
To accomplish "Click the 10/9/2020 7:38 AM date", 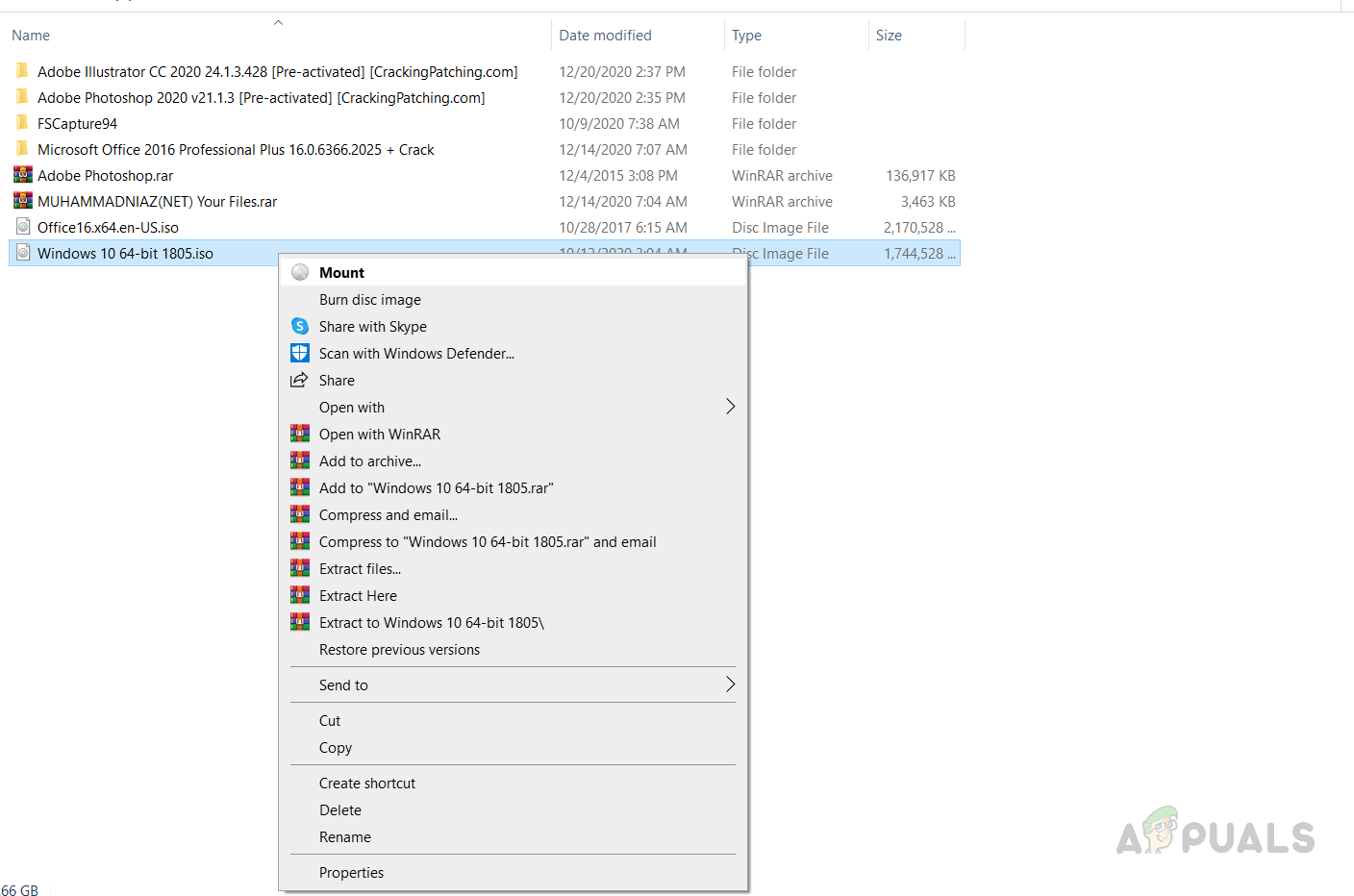I will 619,124.
